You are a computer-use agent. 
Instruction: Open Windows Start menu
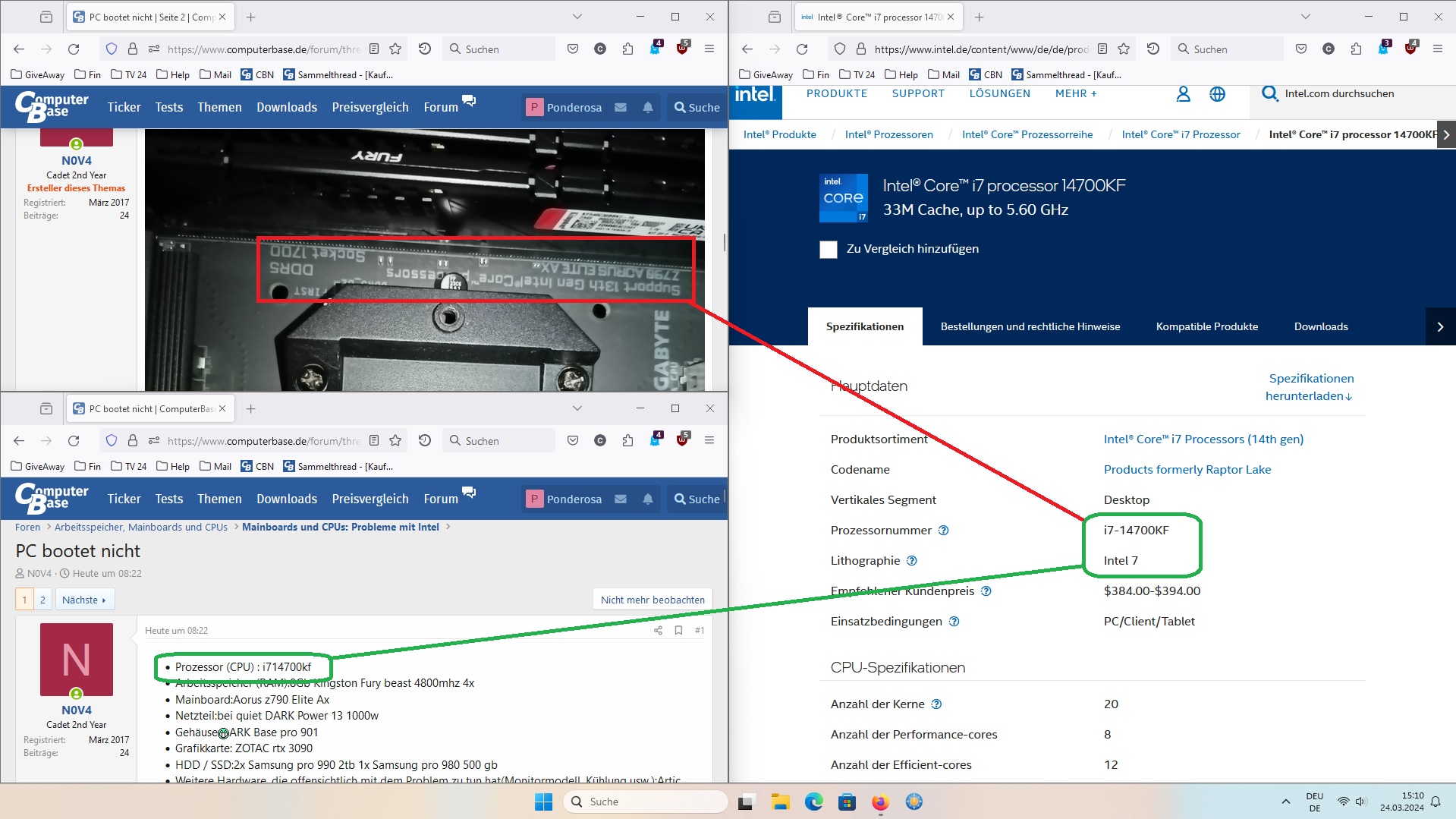click(x=543, y=802)
